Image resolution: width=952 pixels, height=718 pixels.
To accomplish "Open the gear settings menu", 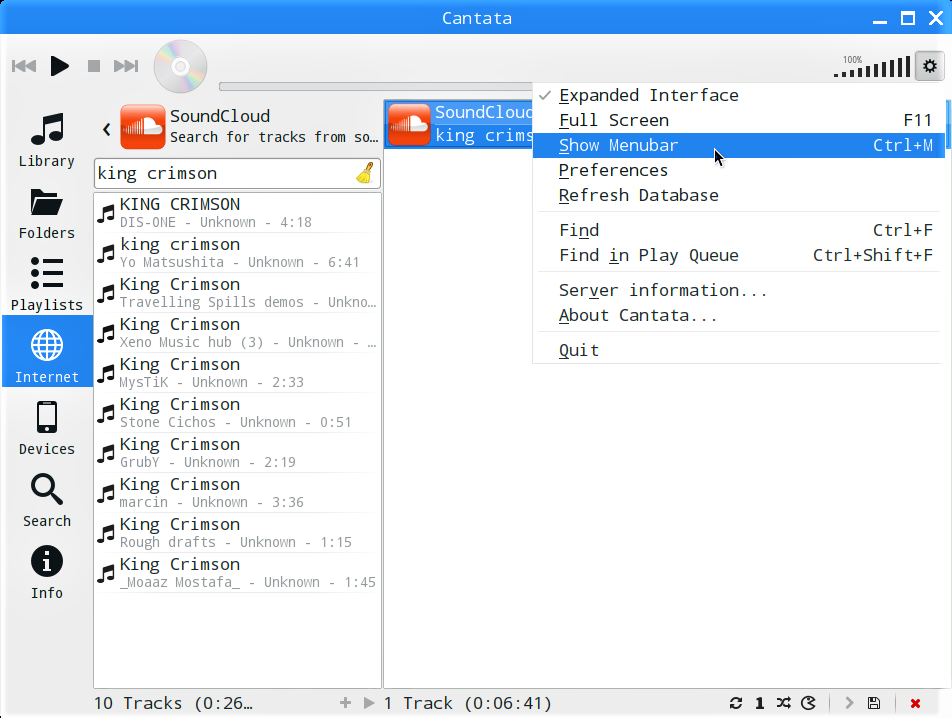I will 930,66.
